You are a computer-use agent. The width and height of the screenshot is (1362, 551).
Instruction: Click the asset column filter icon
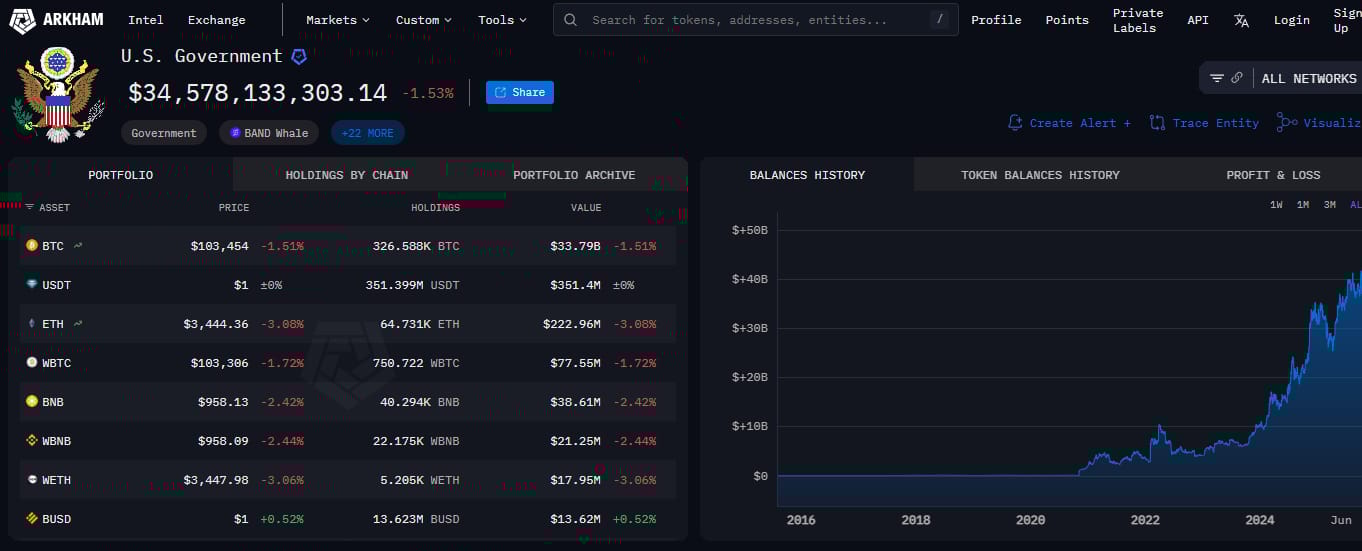point(29,207)
